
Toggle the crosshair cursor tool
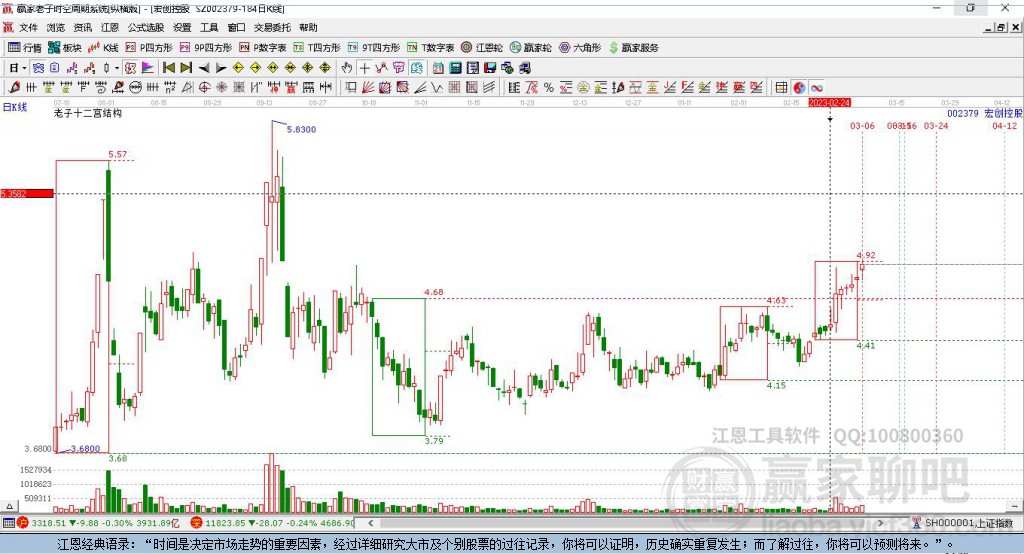click(x=364, y=68)
